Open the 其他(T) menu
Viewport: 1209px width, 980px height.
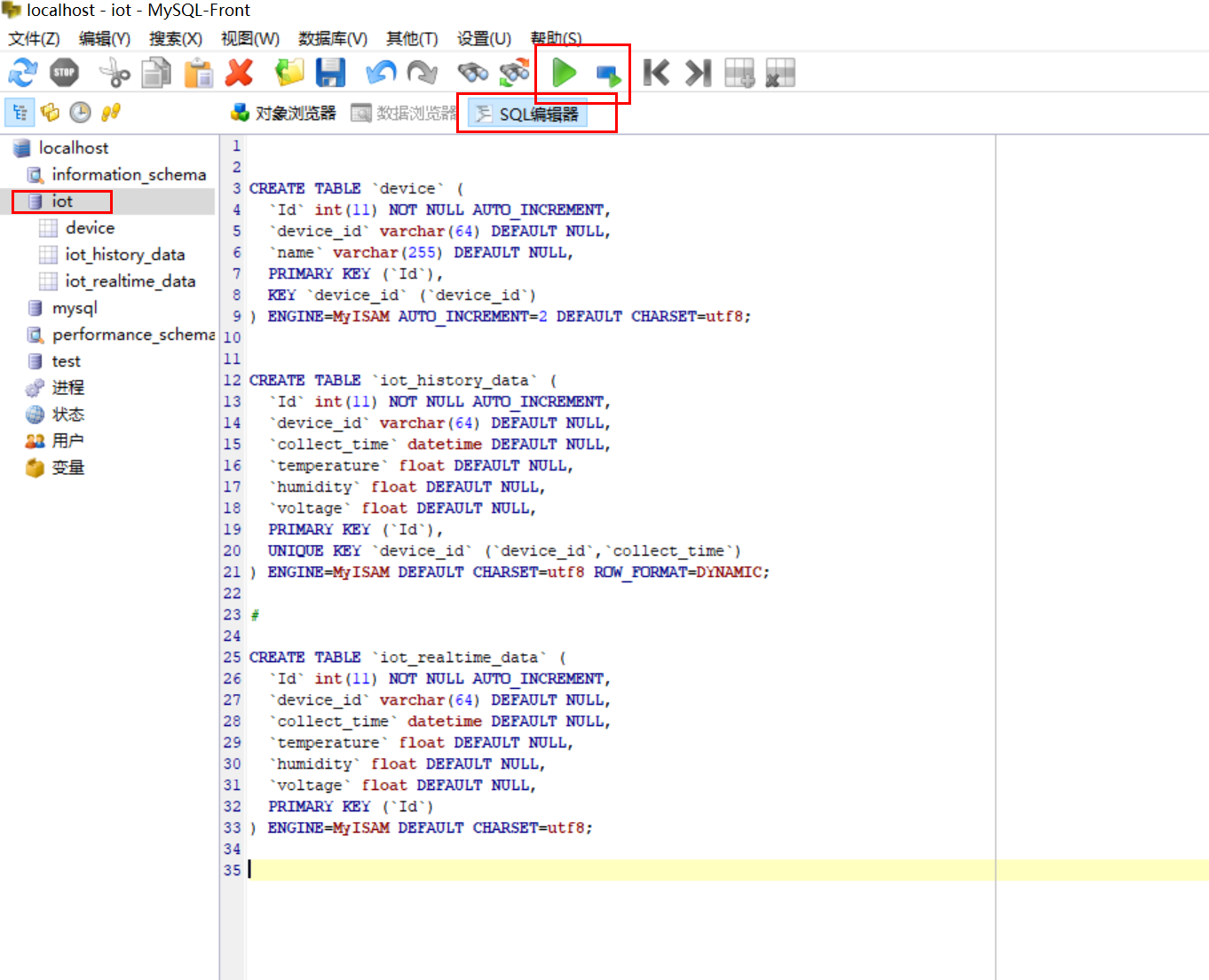(x=412, y=39)
